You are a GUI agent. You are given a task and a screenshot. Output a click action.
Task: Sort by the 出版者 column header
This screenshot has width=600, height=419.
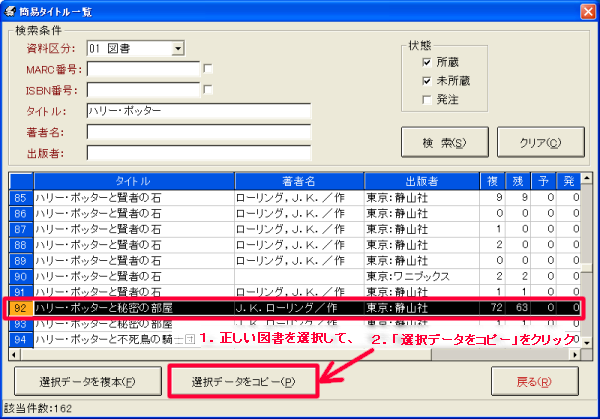pyautogui.click(x=422, y=181)
